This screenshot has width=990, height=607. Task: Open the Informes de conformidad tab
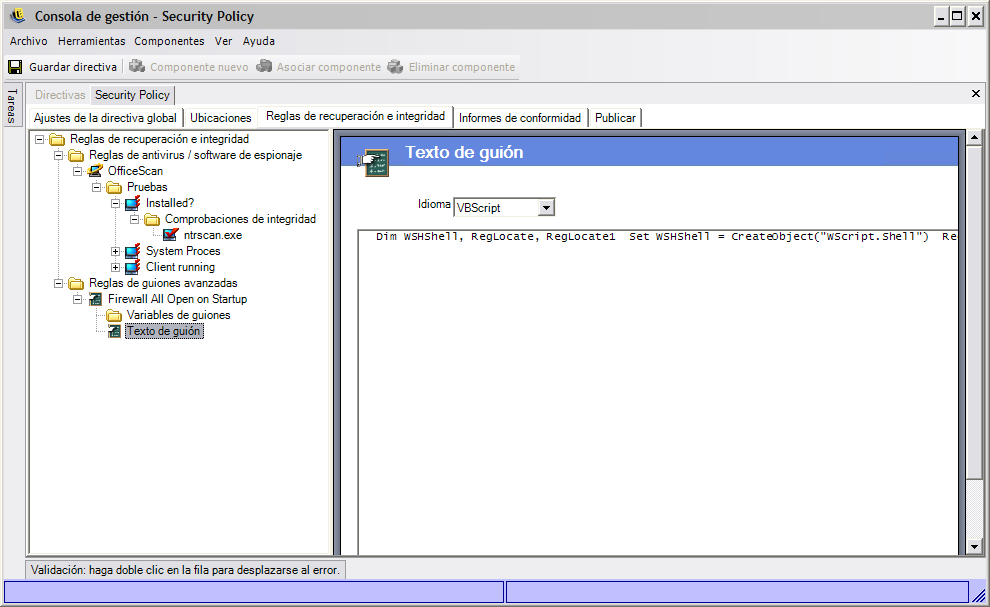(x=520, y=118)
